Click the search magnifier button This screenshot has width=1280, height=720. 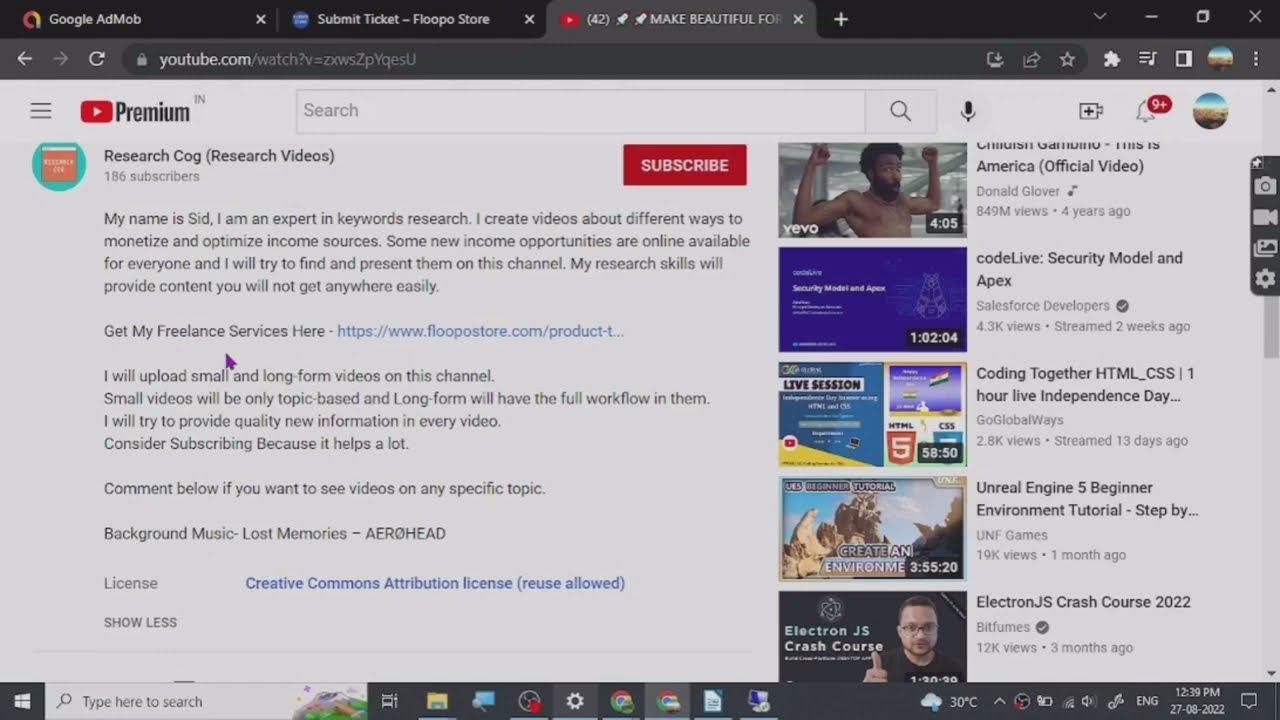900,111
